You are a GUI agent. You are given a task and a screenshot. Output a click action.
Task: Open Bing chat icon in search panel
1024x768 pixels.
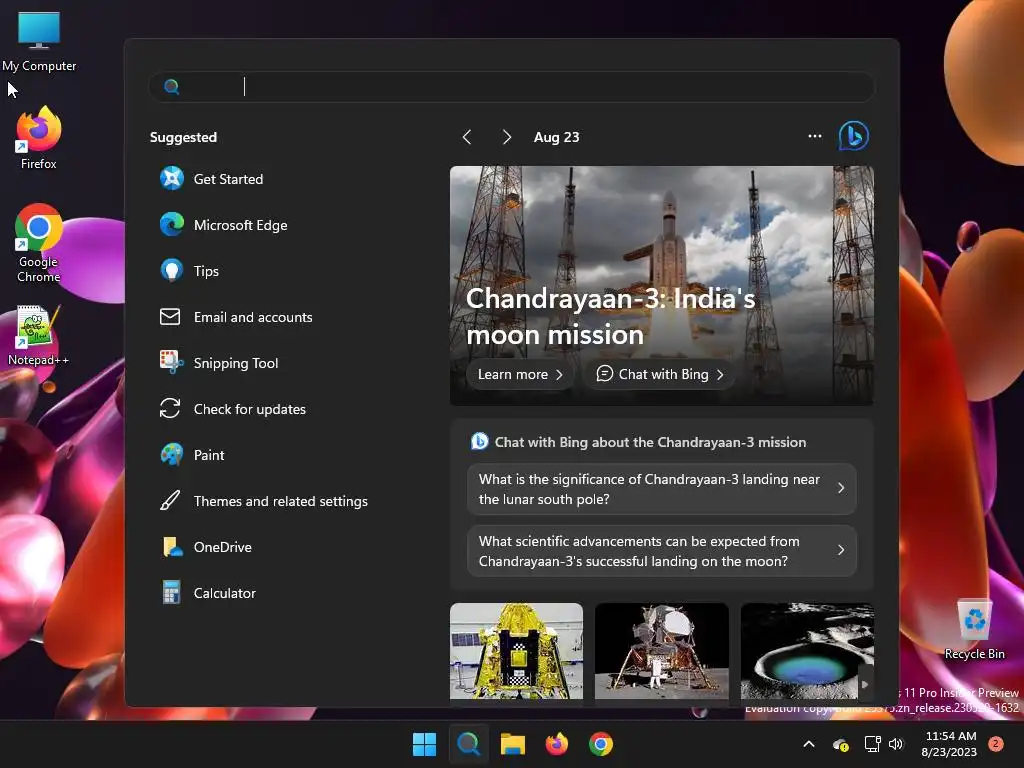[x=854, y=136]
